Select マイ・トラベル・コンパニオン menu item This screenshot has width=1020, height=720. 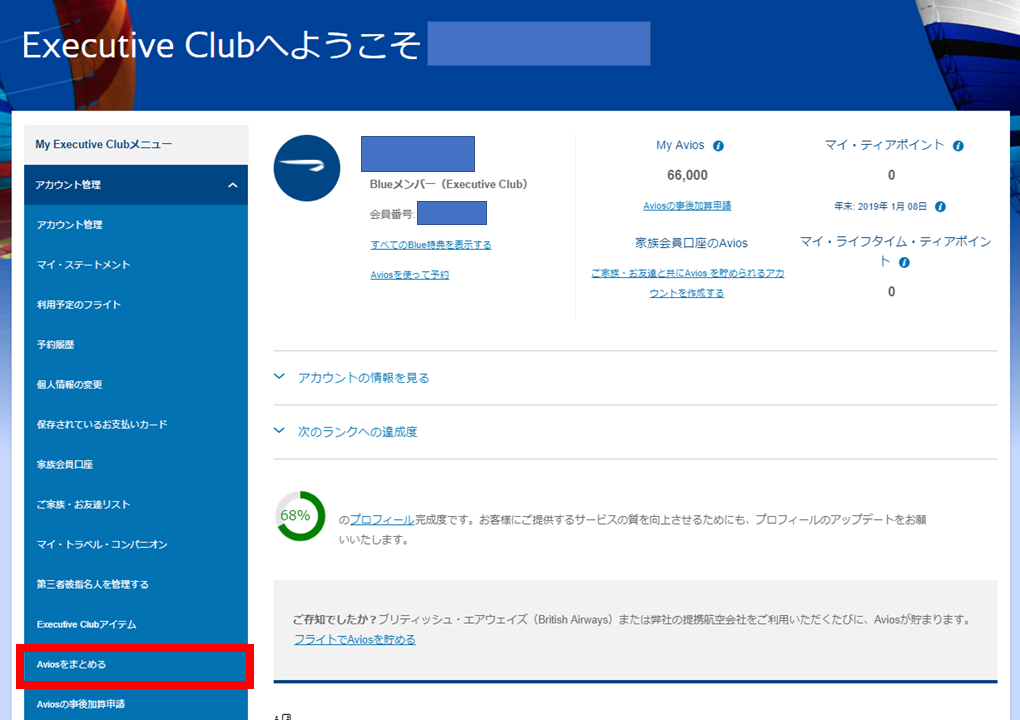pyautogui.click(x=136, y=544)
